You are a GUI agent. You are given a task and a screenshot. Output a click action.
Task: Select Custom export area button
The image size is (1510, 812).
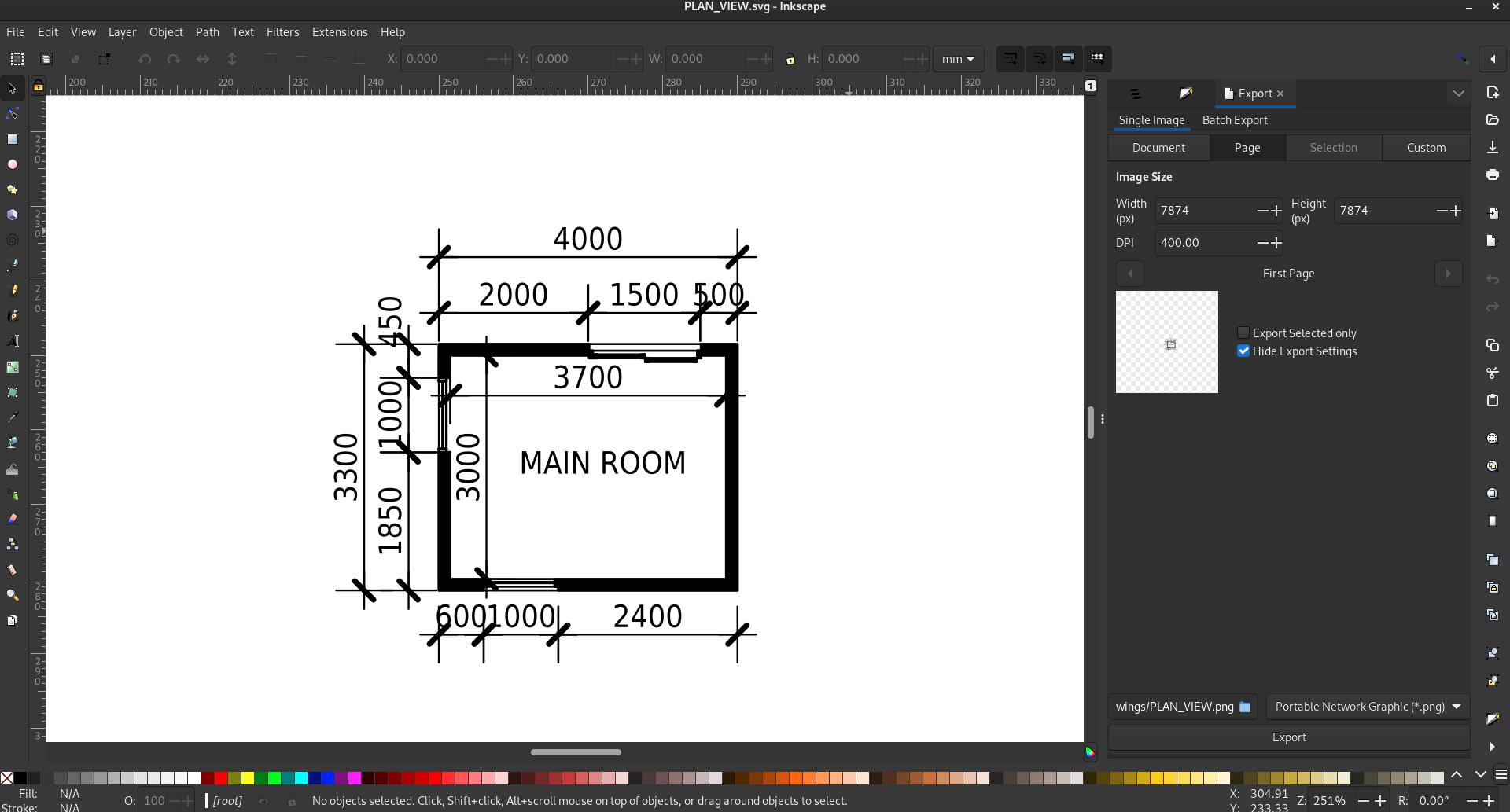point(1426,148)
